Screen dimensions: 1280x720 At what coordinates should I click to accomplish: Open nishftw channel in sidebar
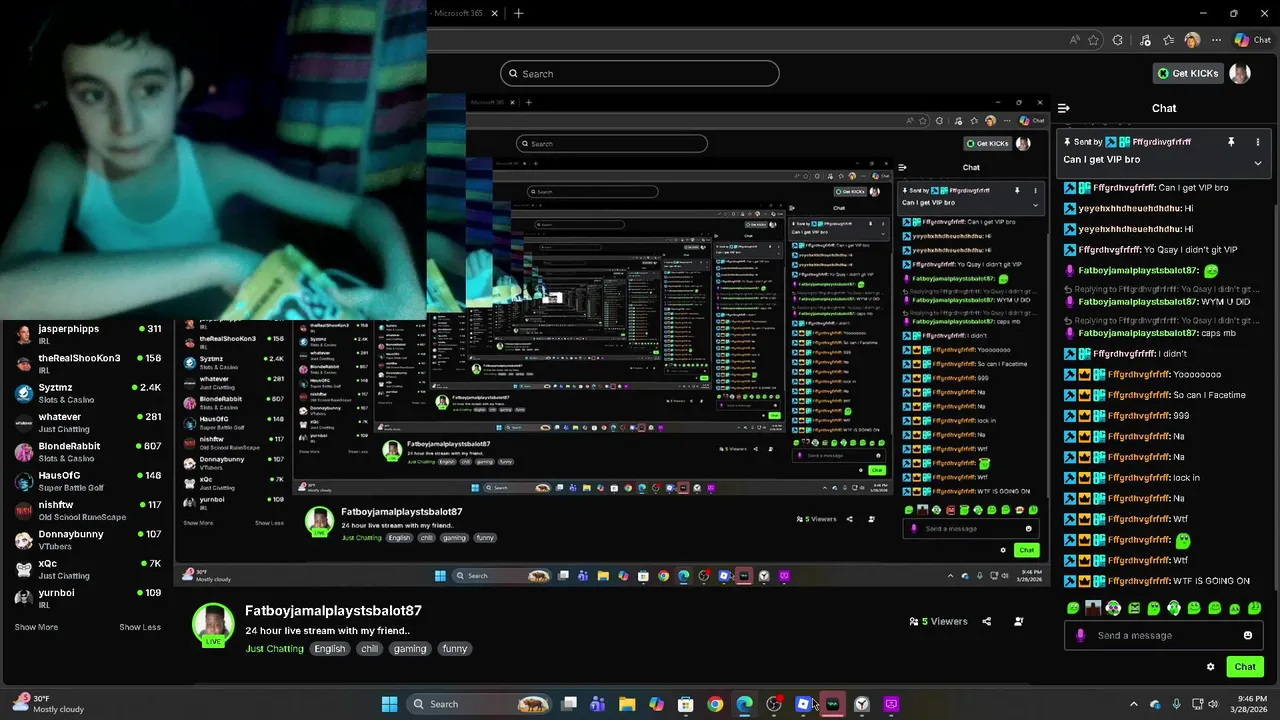87,510
